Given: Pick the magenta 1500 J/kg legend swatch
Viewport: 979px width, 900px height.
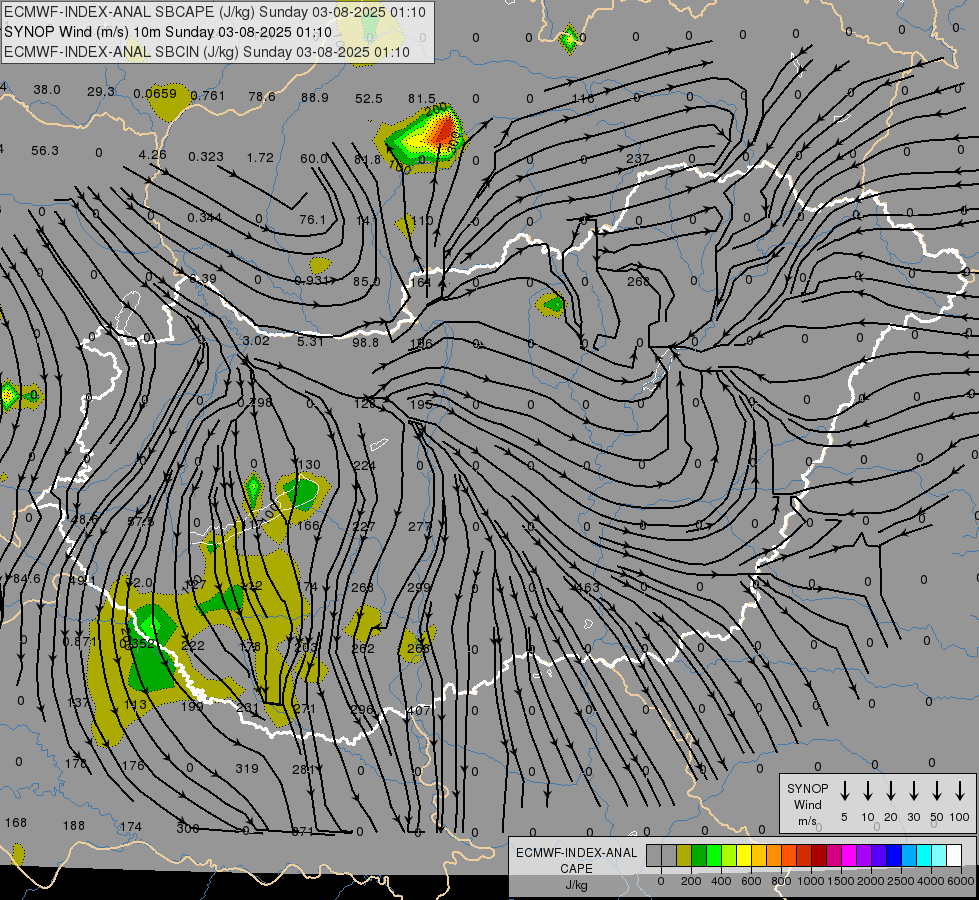Looking at the screenshot, I should [x=849, y=856].
